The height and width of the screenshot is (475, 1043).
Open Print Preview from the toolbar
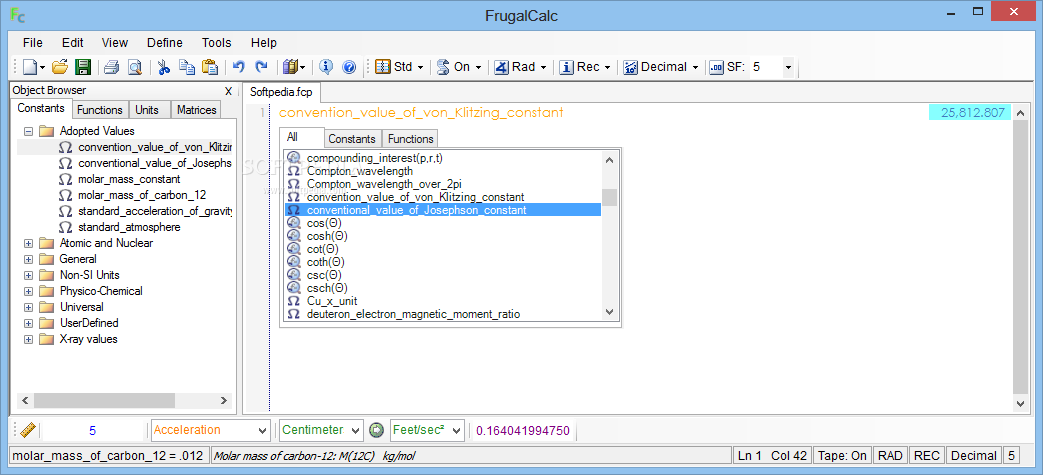[x=135, y=67]
